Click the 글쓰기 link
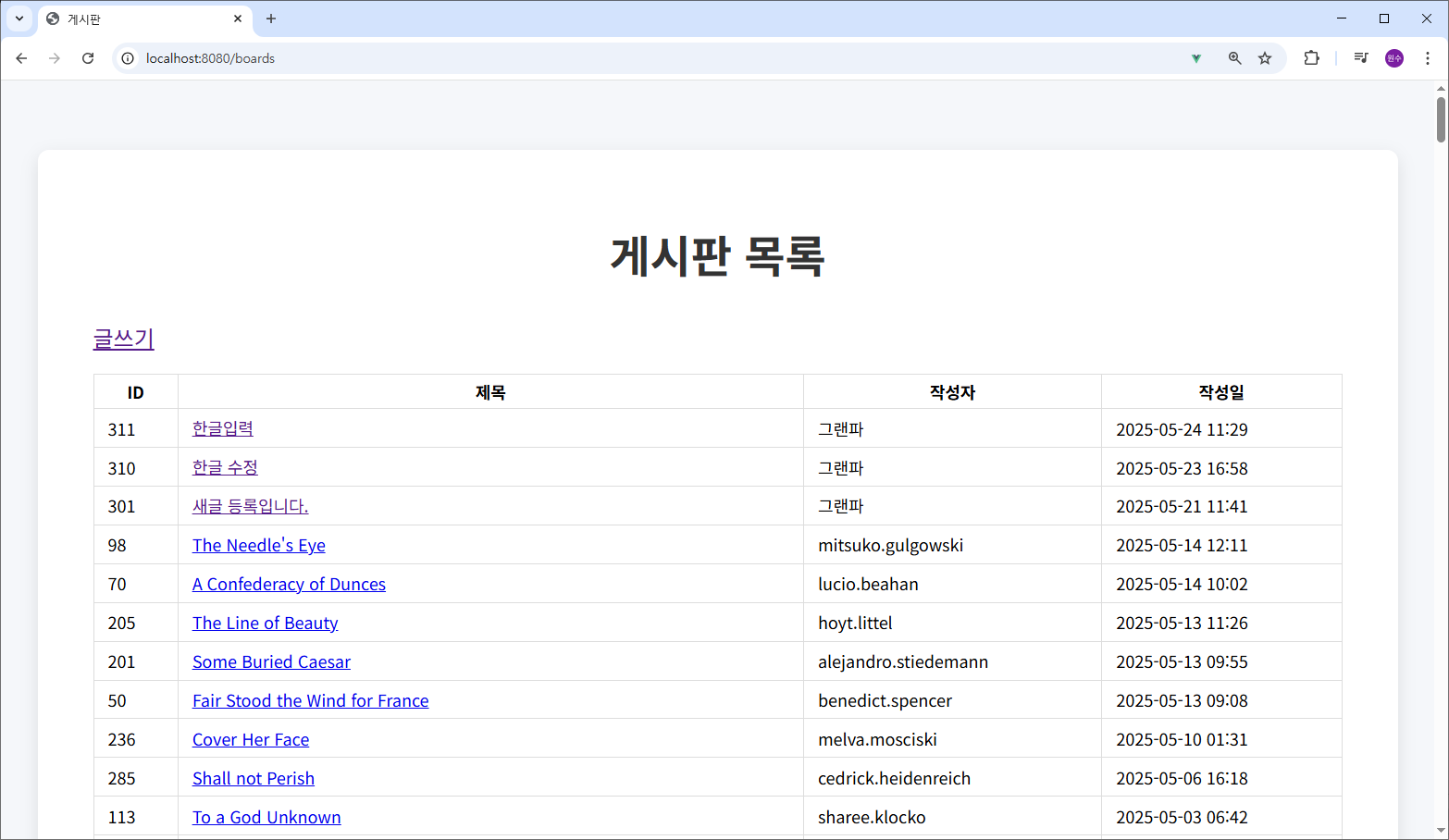This screenshot has height=840, width=1449. pos(123,339)
